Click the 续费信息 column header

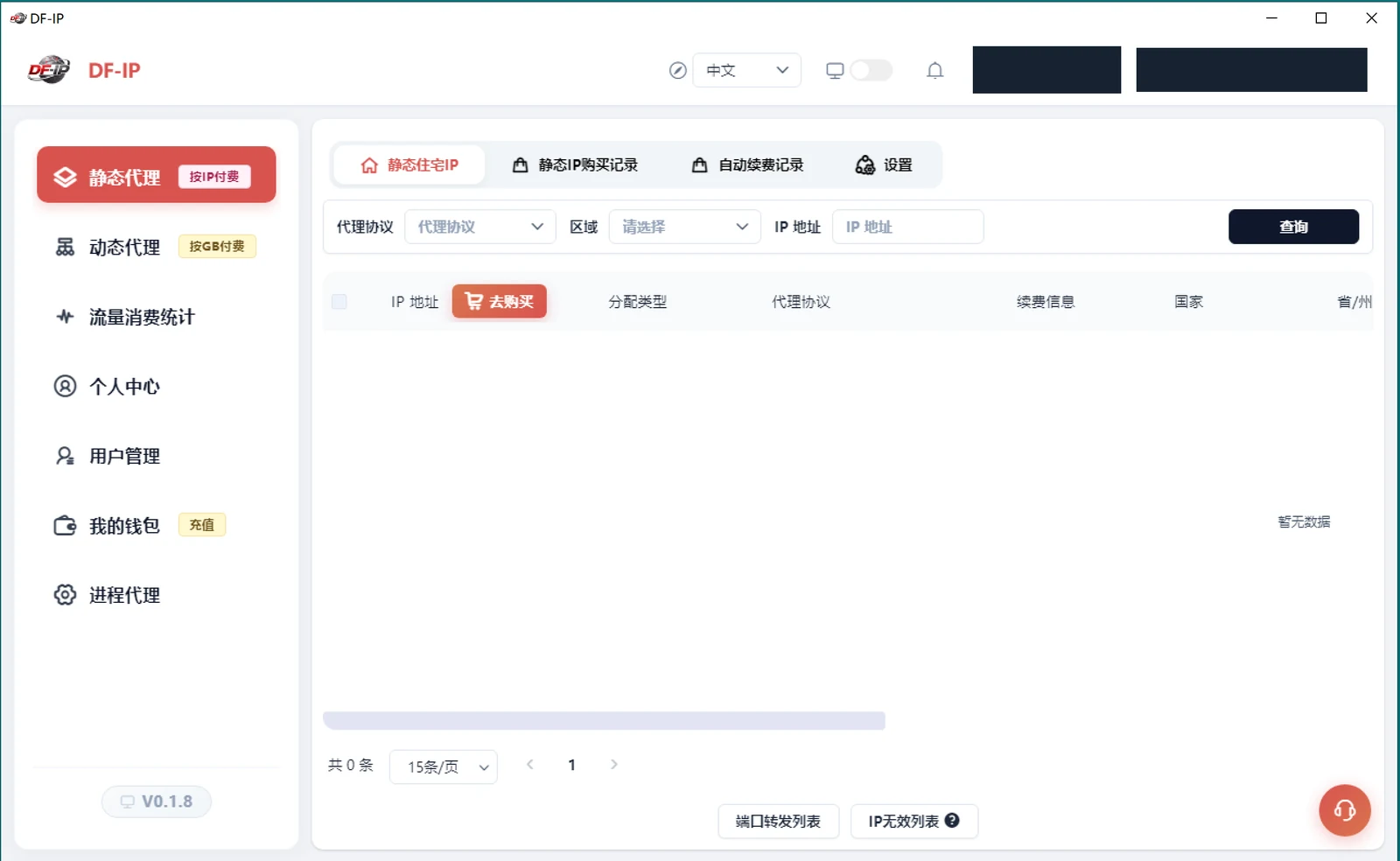pyautogui.click(x=1045, y=302)
